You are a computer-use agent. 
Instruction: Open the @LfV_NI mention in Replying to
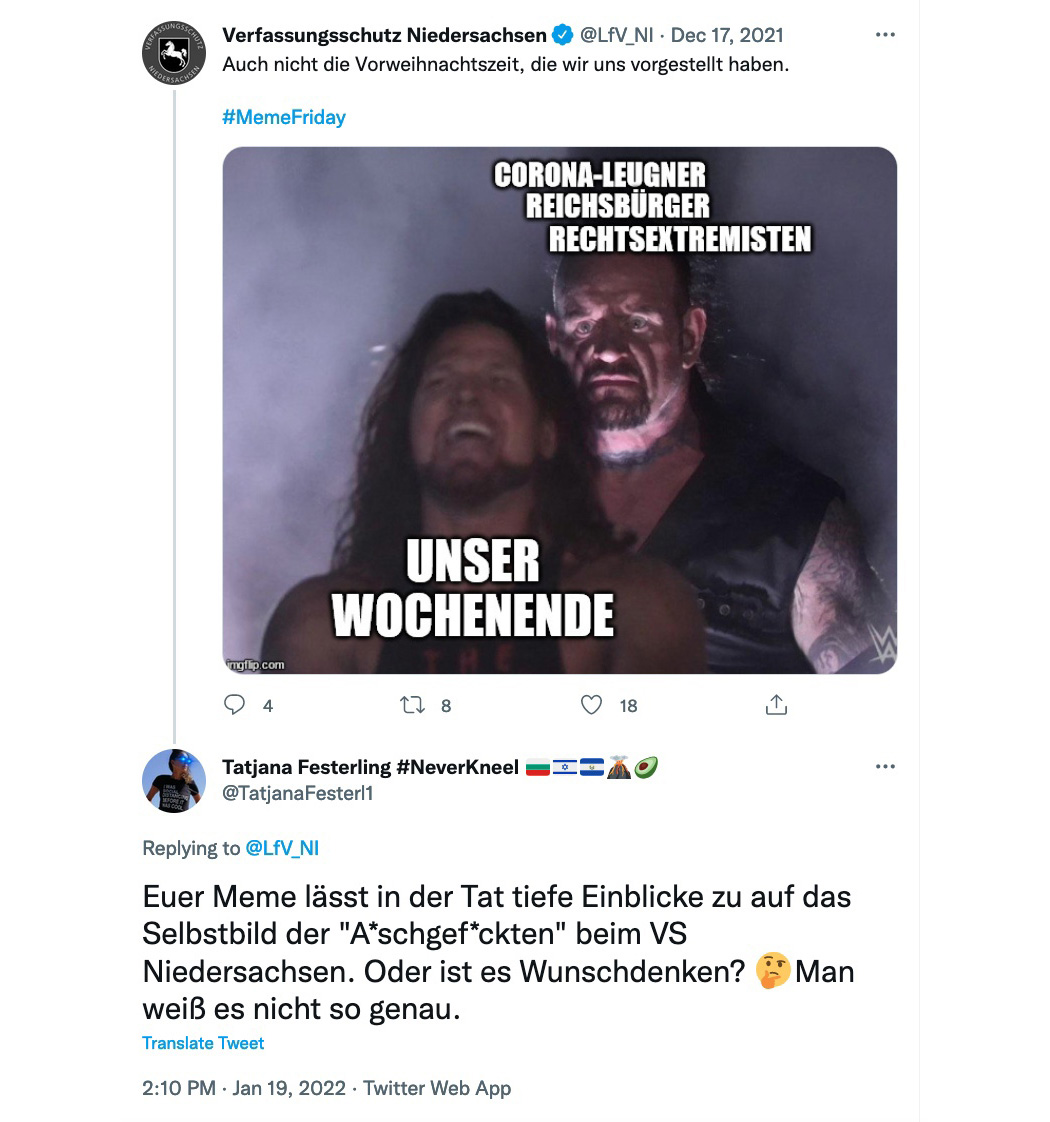282,848
